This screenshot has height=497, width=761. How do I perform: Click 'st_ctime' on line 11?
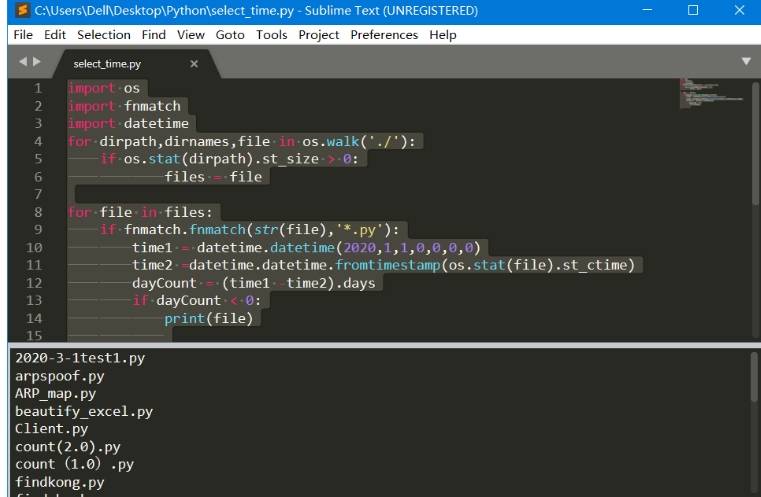click(x=595, y=265)
